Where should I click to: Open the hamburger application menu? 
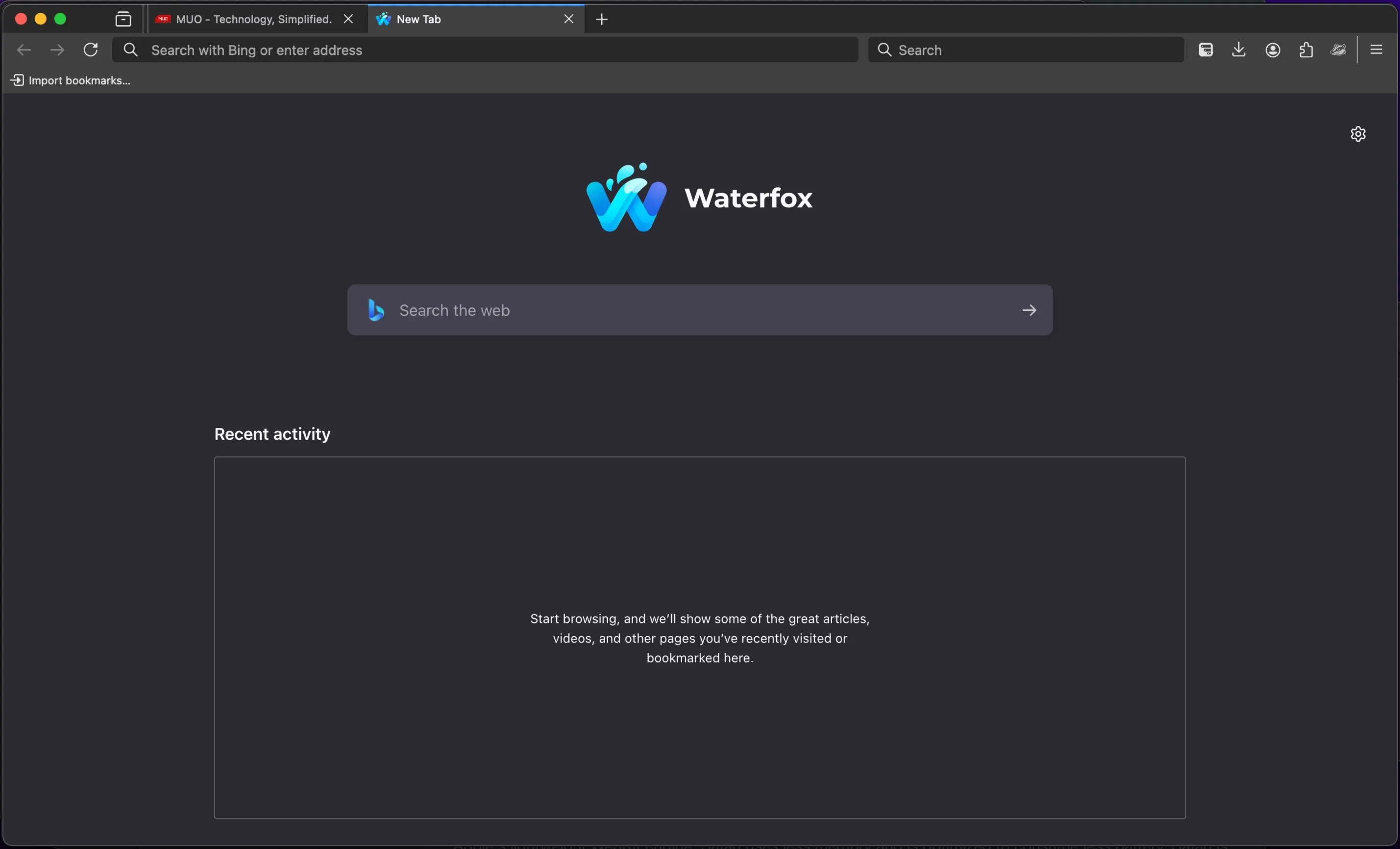[x=1376, y=50]
